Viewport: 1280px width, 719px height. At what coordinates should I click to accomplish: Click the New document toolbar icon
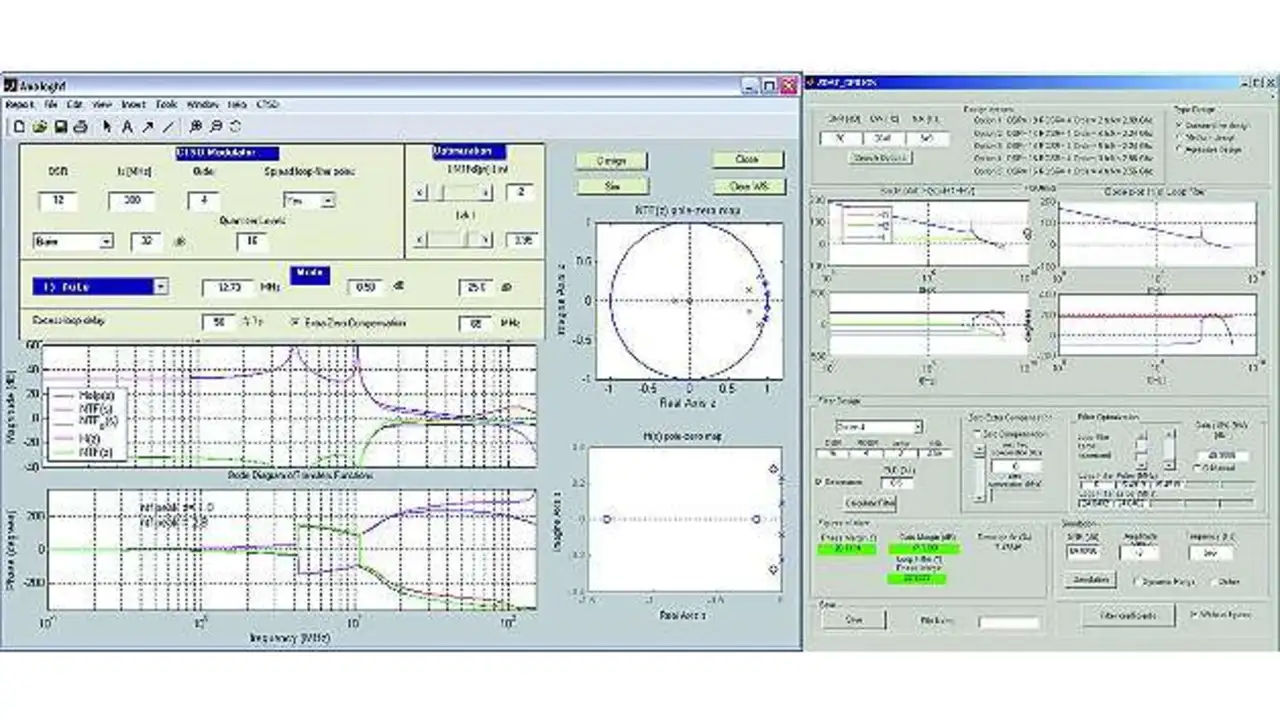[18, 126]
